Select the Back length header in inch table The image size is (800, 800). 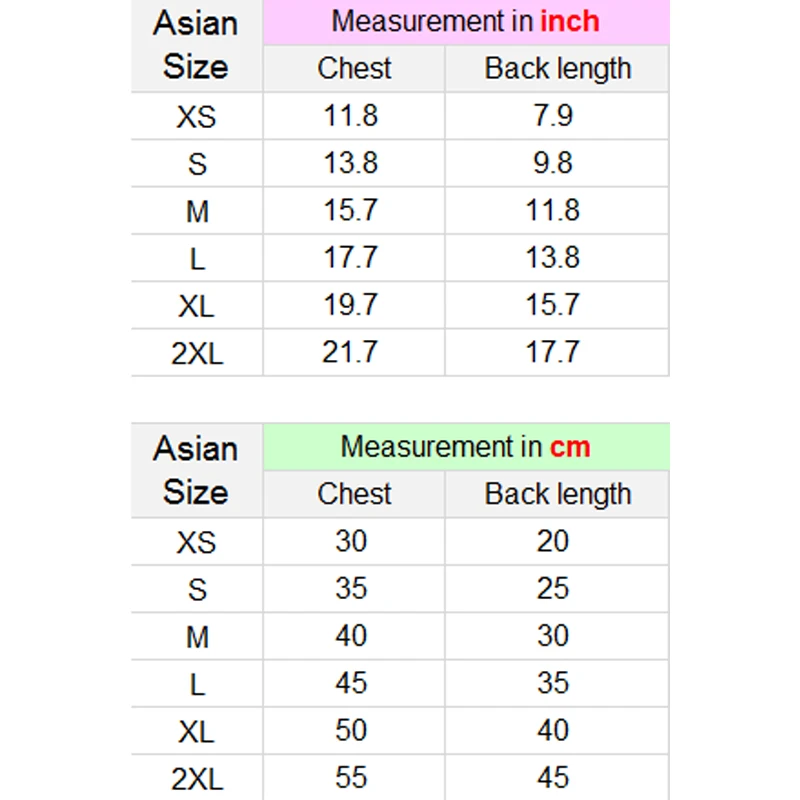[x=557, y=69]
